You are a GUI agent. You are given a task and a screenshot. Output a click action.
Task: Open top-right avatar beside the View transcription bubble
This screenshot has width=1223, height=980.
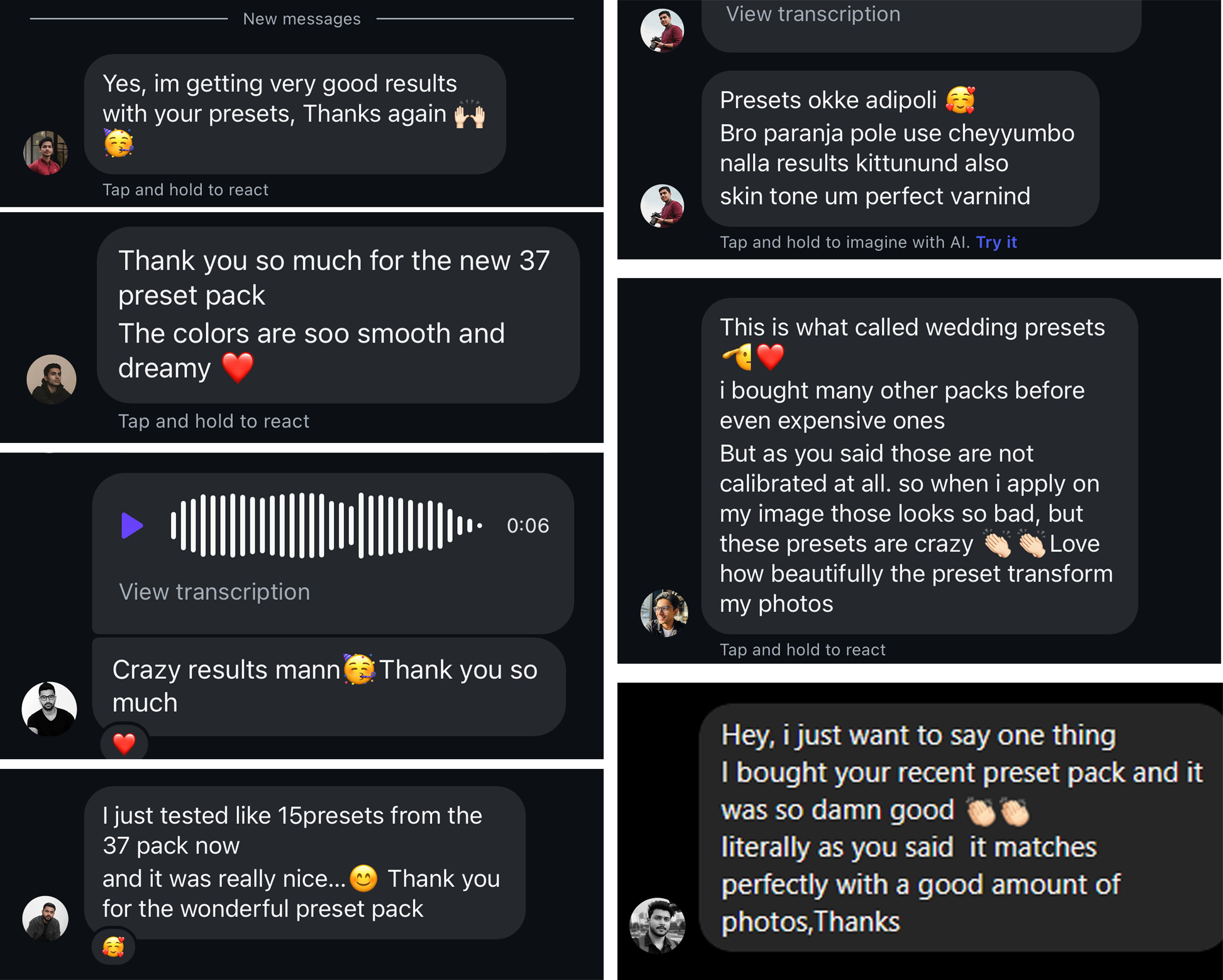(662, 31)
